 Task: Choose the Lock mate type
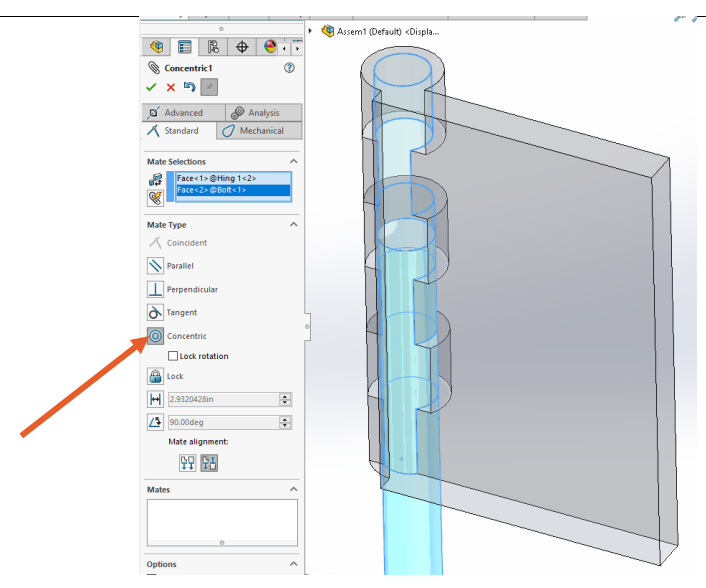click(155, 376)
